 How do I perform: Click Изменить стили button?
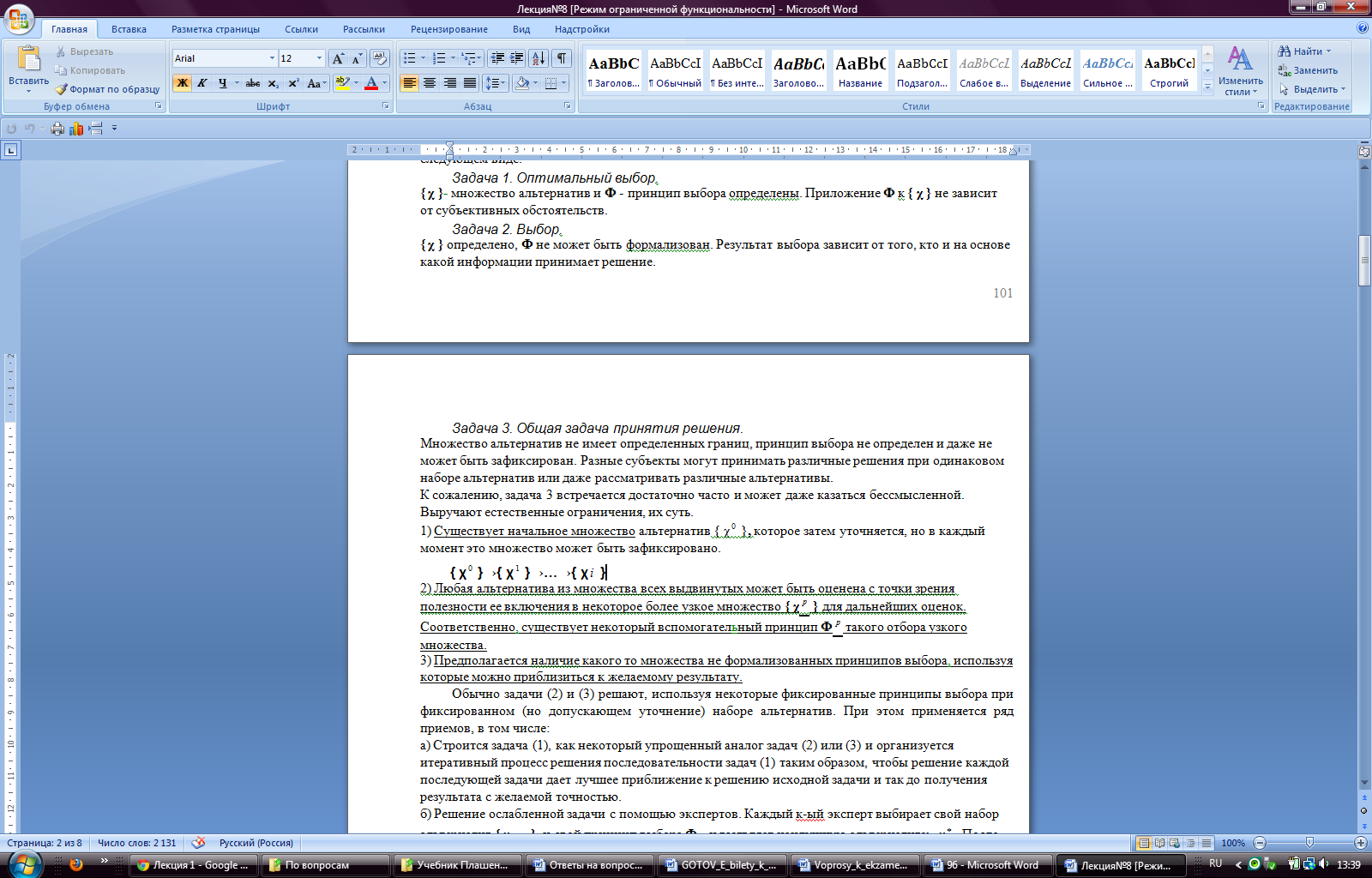click(1240, 70)
